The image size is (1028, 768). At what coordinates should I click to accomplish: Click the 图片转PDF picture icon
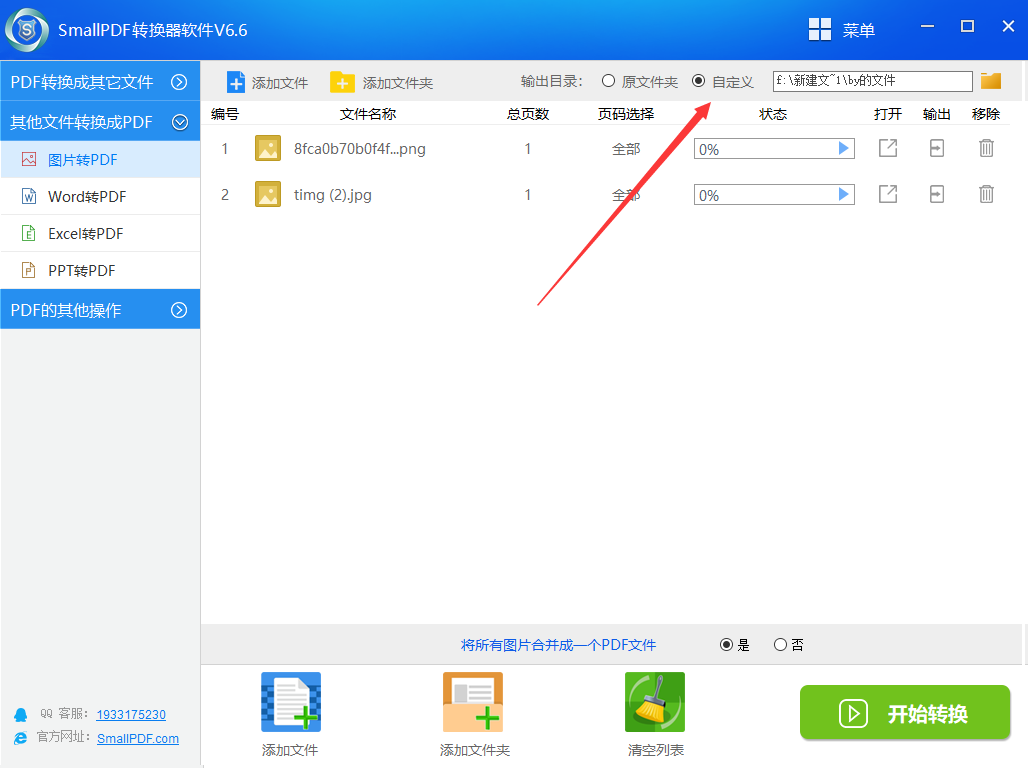click(29, 159)
